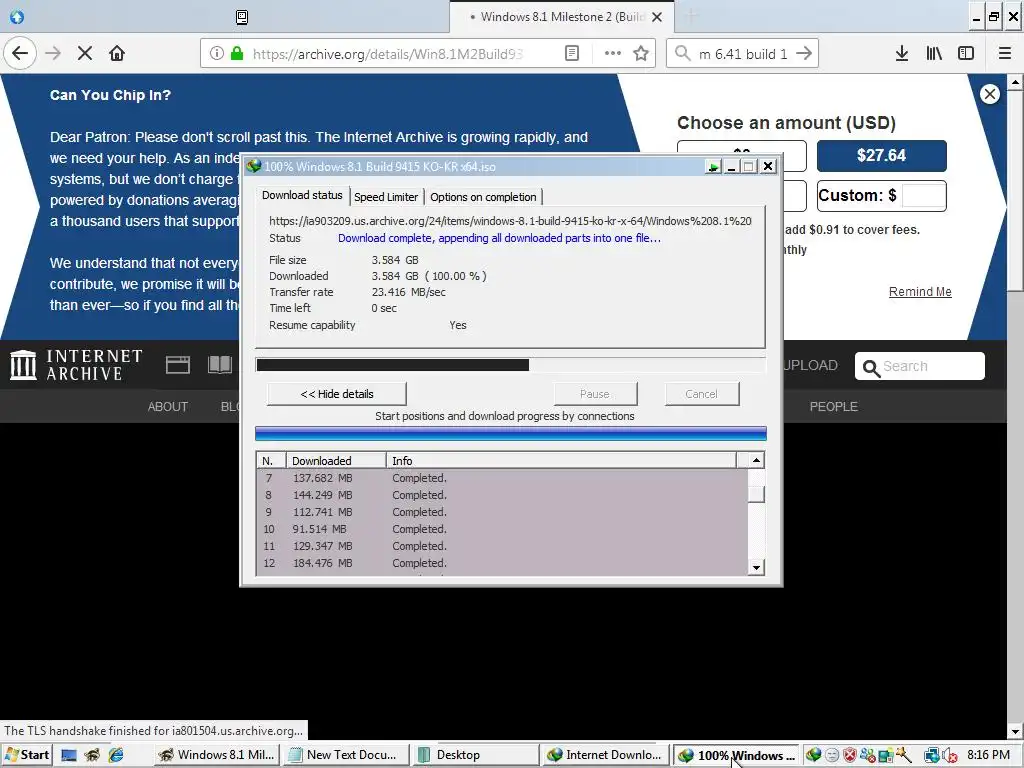Switch to New Text Document taskbar button
This screenshot has height=768, width=1024.
[344, 755]
